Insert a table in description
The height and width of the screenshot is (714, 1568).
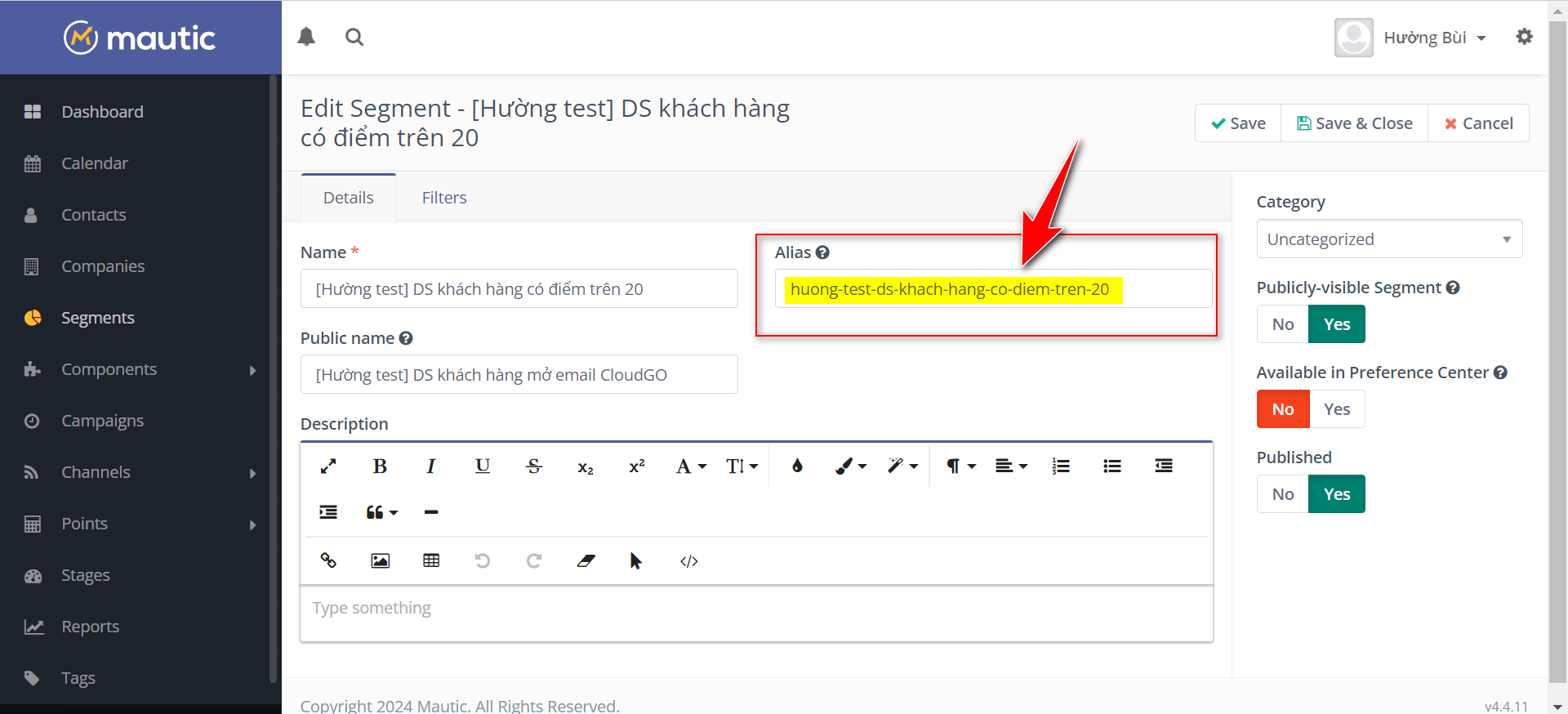(x=431, y=560)
